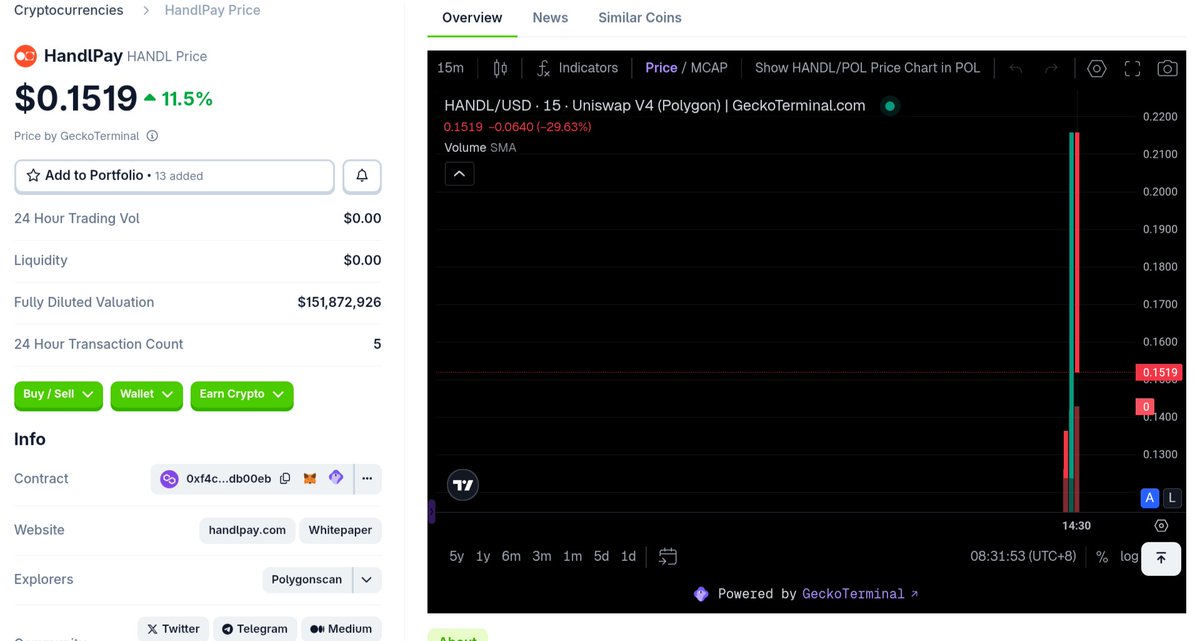This screenshot has width=1200, height=641.
Task: Click the info icon beside GeckoTerminal price
Action: (152, 136)
